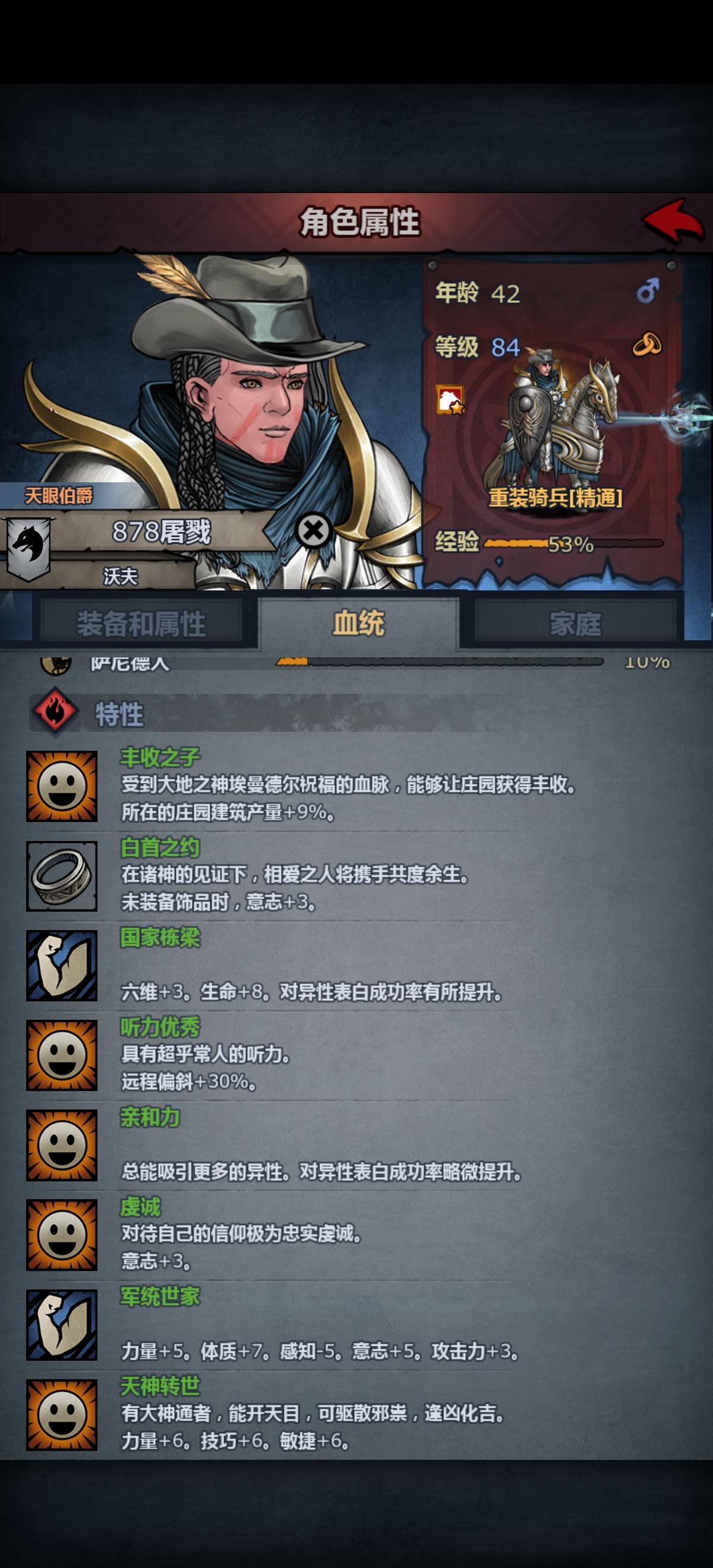713x1568 pixels.
Task: Open the horse skill icon with star
Action: (x=450, y=400)
